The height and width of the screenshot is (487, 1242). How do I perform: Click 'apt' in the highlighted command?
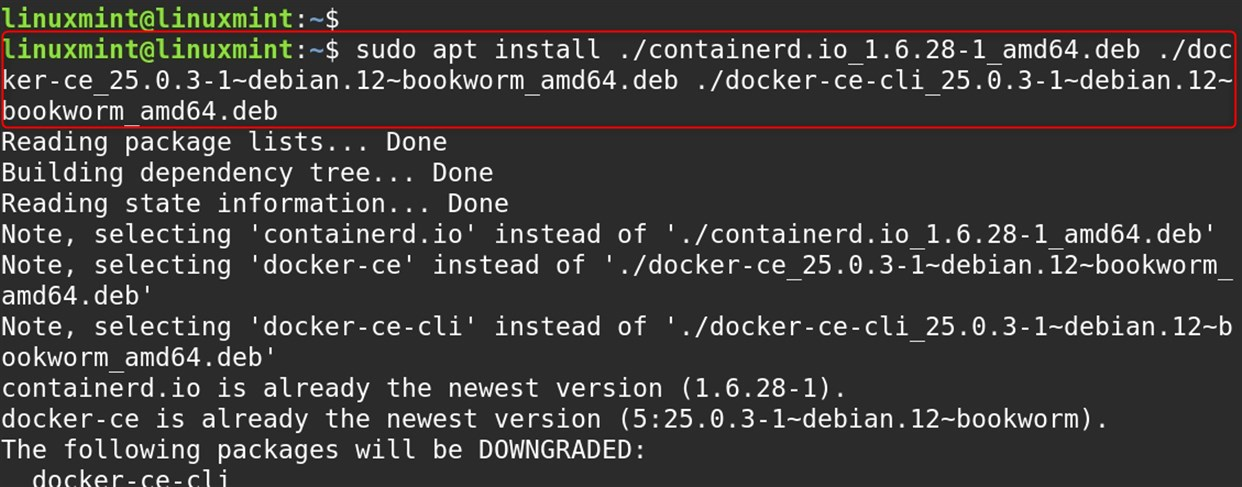[x=456, y=50]
